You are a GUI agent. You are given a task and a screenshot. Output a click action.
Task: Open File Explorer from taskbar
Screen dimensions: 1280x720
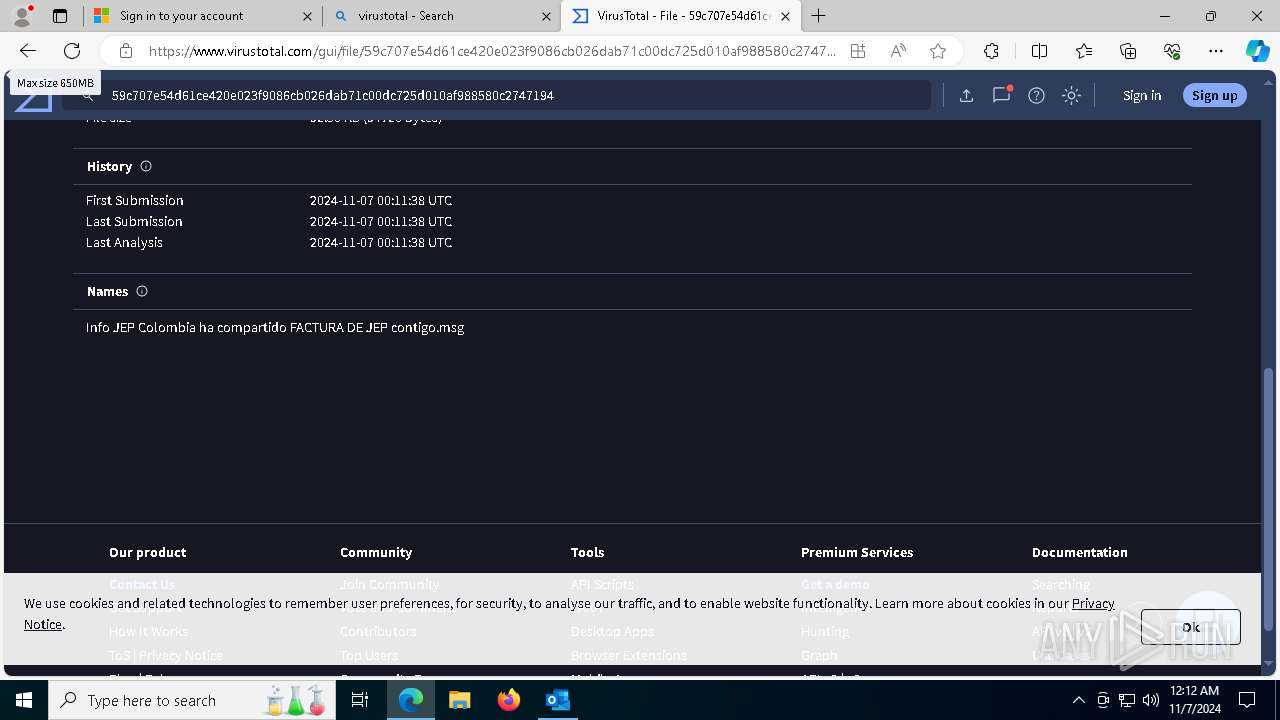[x=459, y=700]
